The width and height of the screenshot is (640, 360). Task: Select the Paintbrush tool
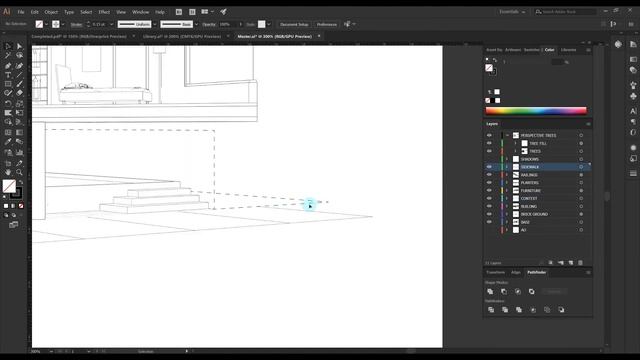(19, 84)
